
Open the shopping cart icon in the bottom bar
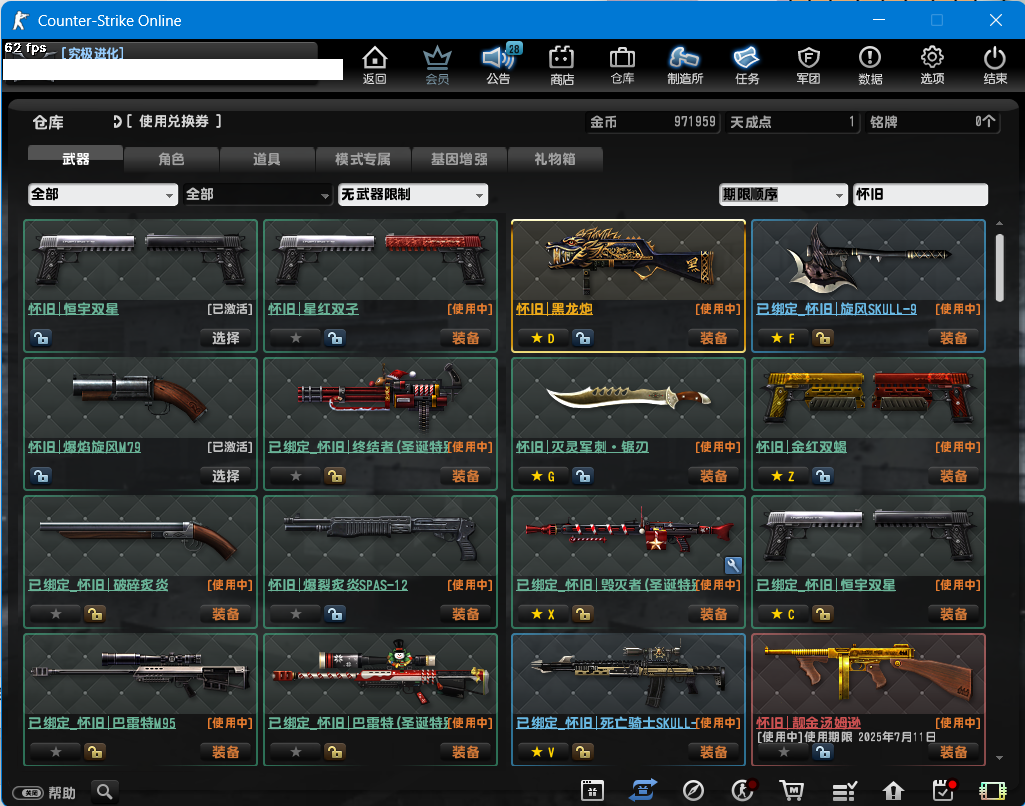[792, 790]
